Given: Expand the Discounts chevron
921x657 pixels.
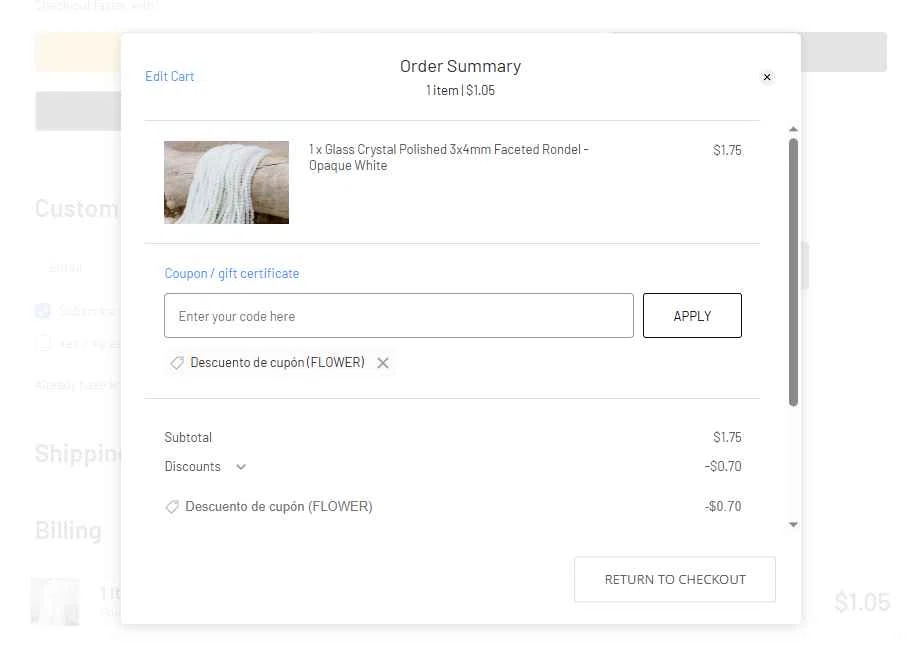Looking at the screenshot, I should pos(241,467).
